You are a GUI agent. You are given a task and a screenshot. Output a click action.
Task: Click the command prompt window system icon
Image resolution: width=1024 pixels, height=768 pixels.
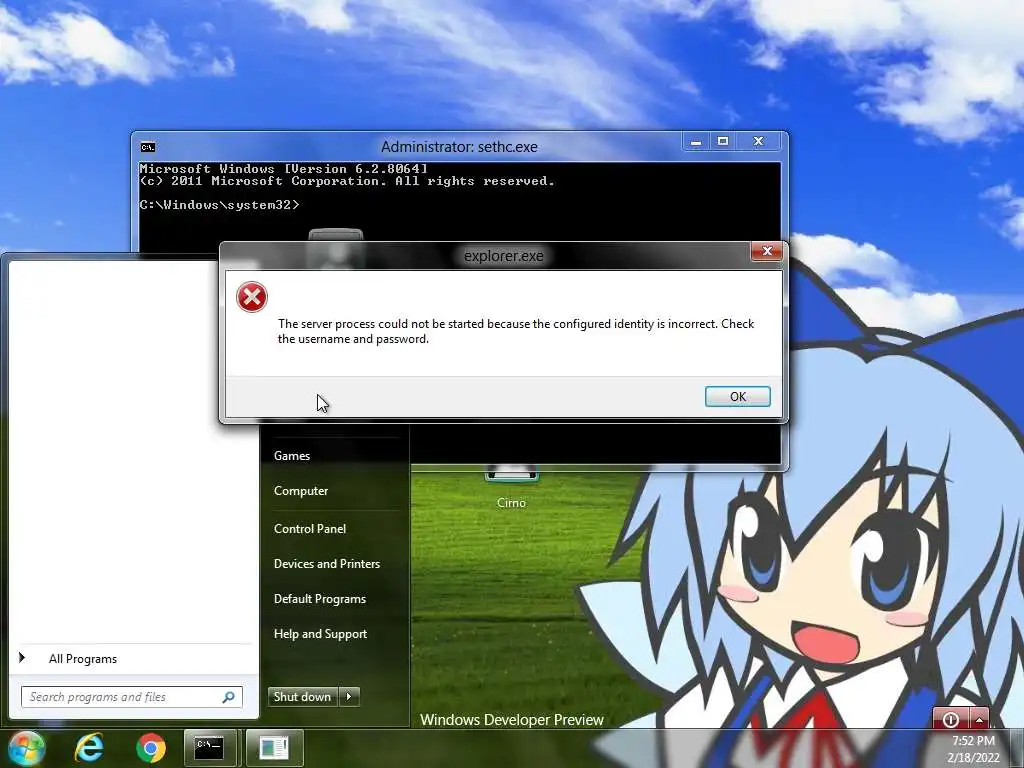pyautogui.click(x=148, y=147)
